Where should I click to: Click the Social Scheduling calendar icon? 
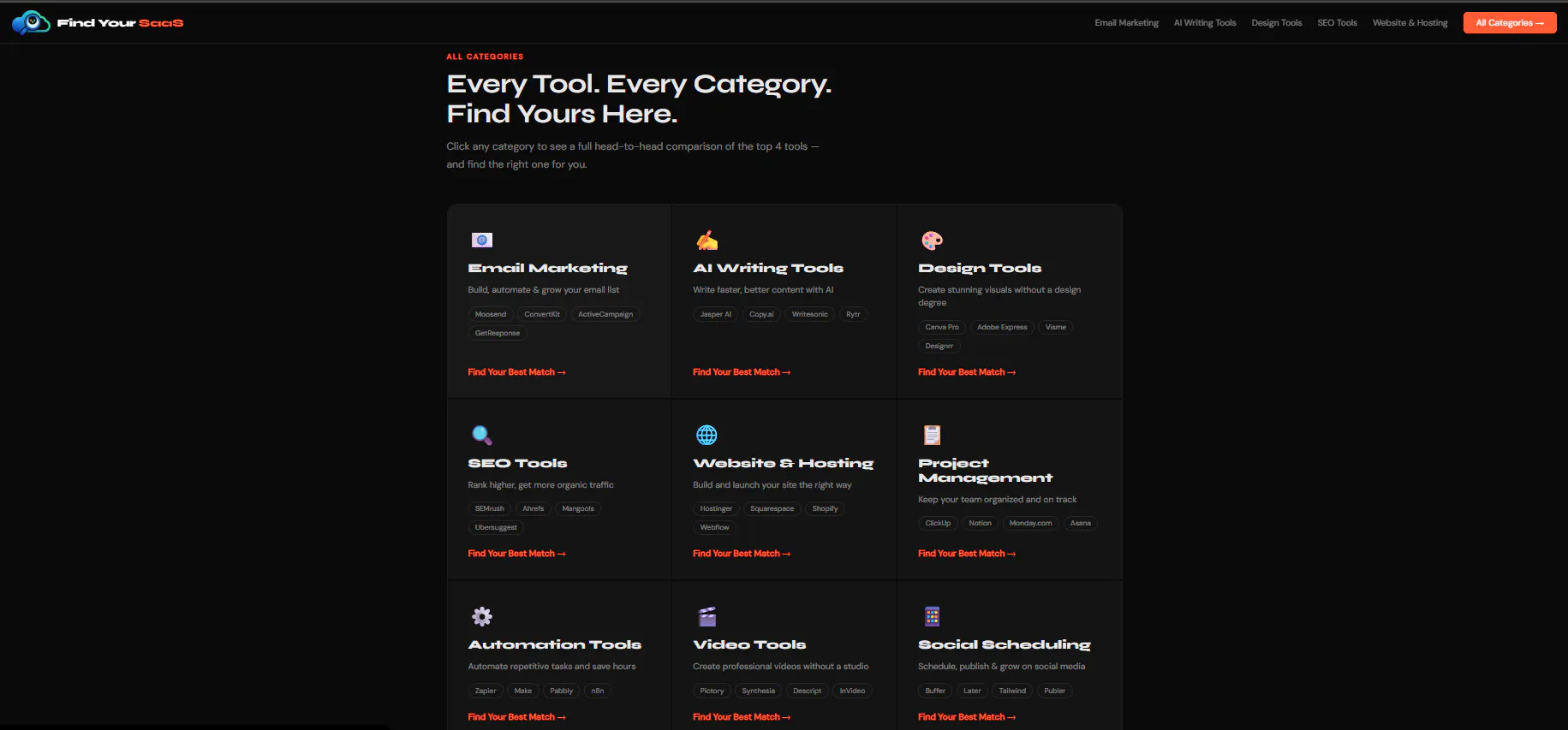point(932,616)
